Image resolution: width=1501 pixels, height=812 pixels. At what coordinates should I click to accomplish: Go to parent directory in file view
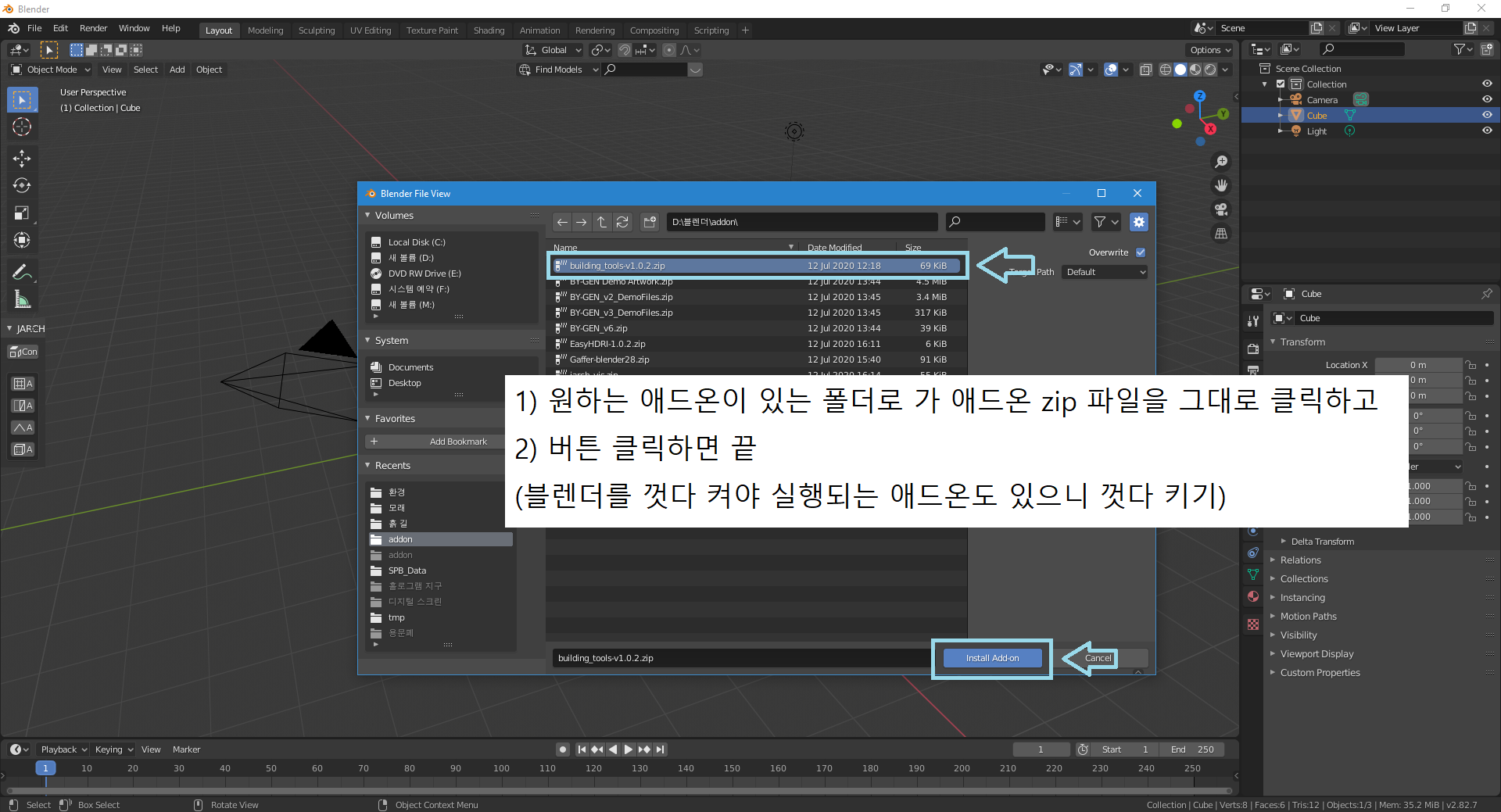tap(602, 222)
